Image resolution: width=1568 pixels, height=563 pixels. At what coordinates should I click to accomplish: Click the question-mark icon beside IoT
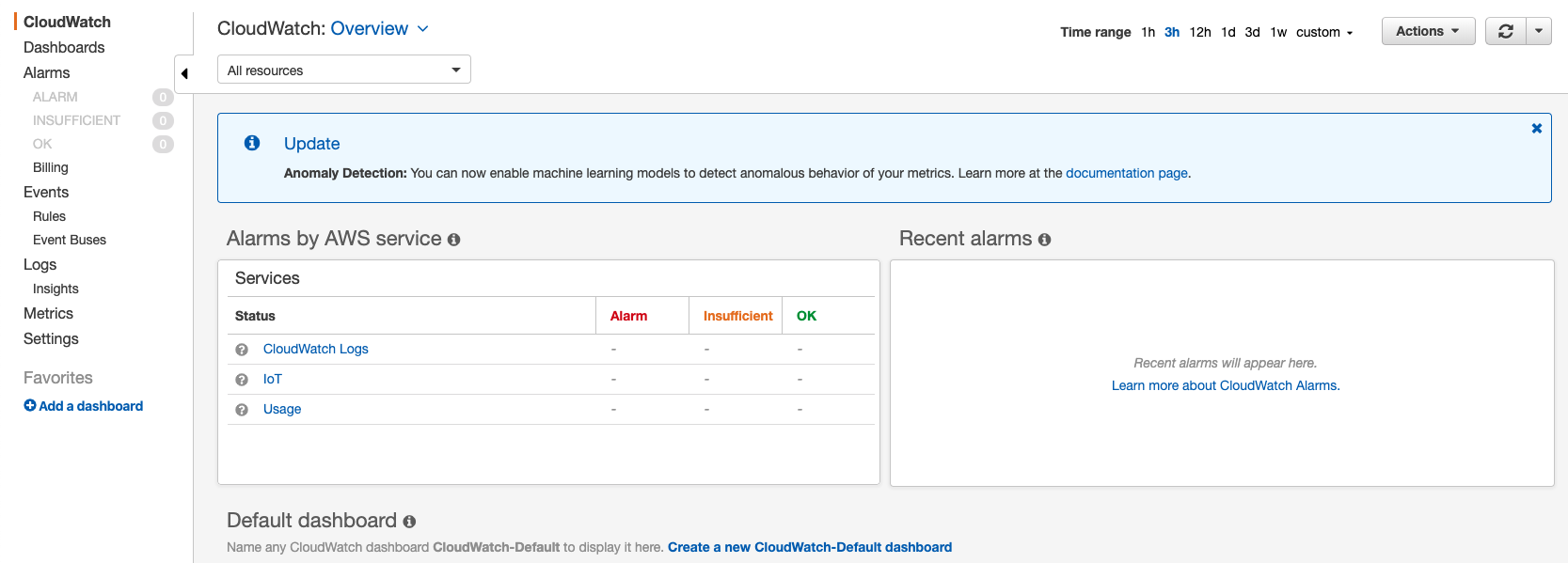[242, 380]
